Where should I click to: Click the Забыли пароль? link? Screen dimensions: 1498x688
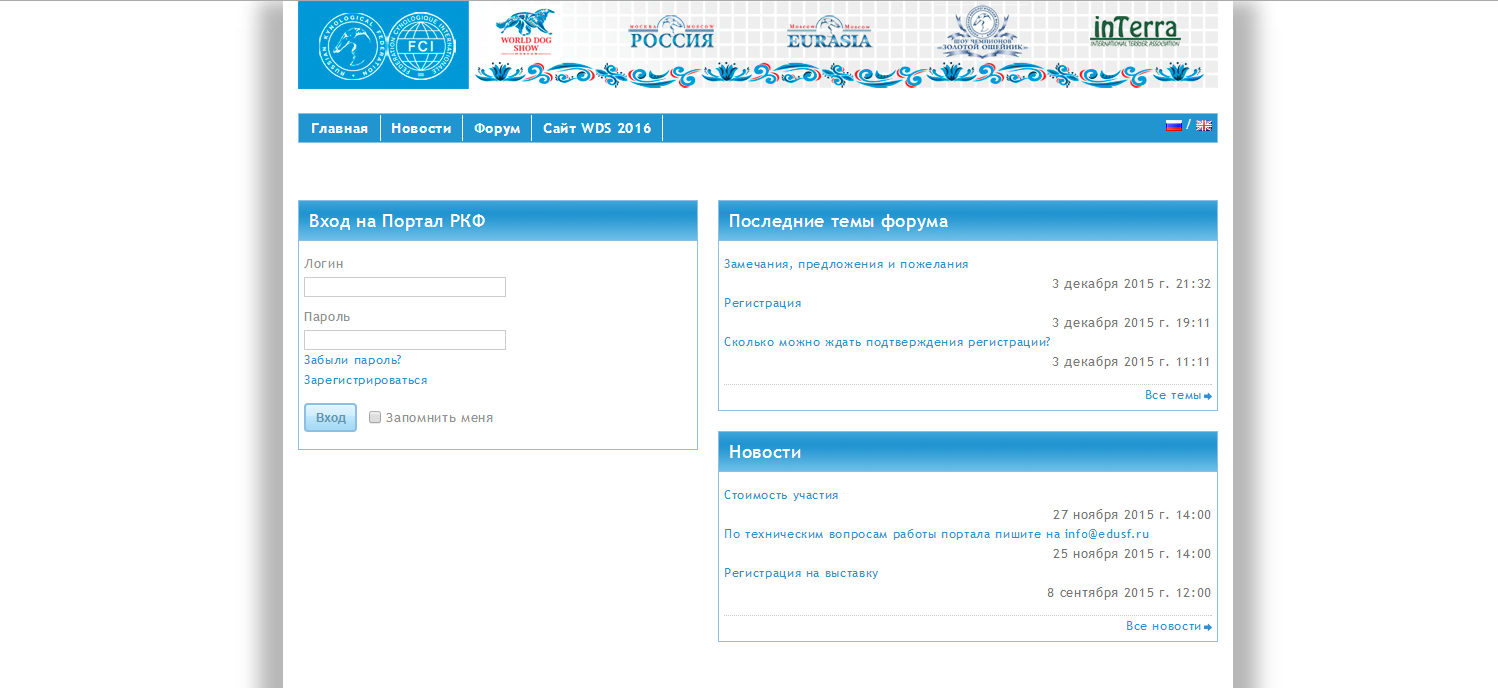pyautogui.click(x=352, y=360)
